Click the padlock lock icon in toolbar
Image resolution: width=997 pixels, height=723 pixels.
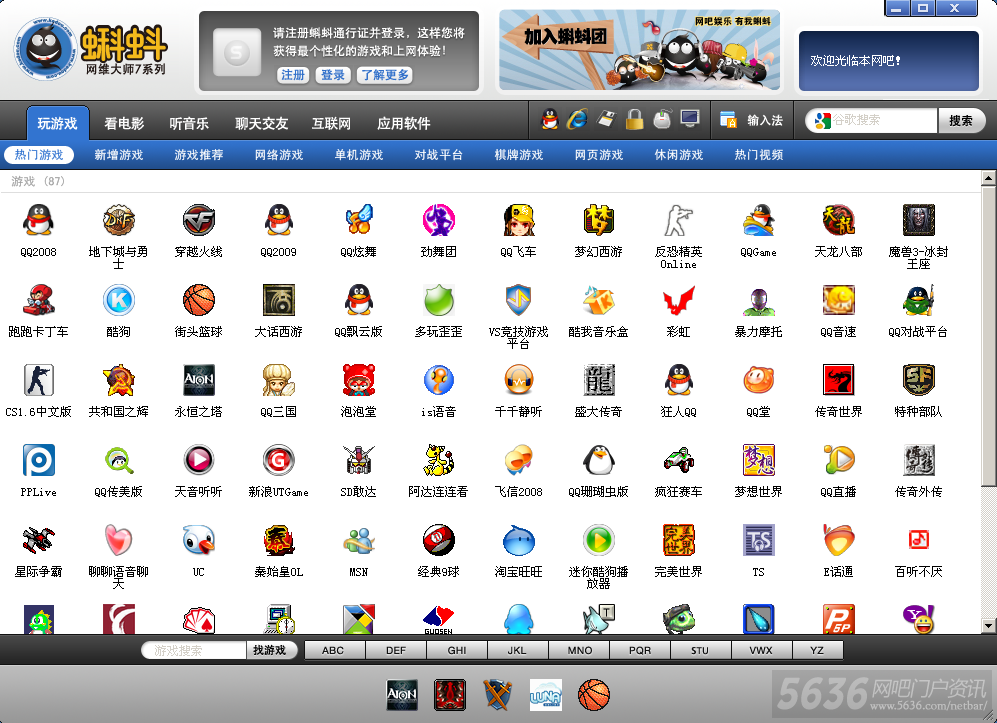click(634, 119)
